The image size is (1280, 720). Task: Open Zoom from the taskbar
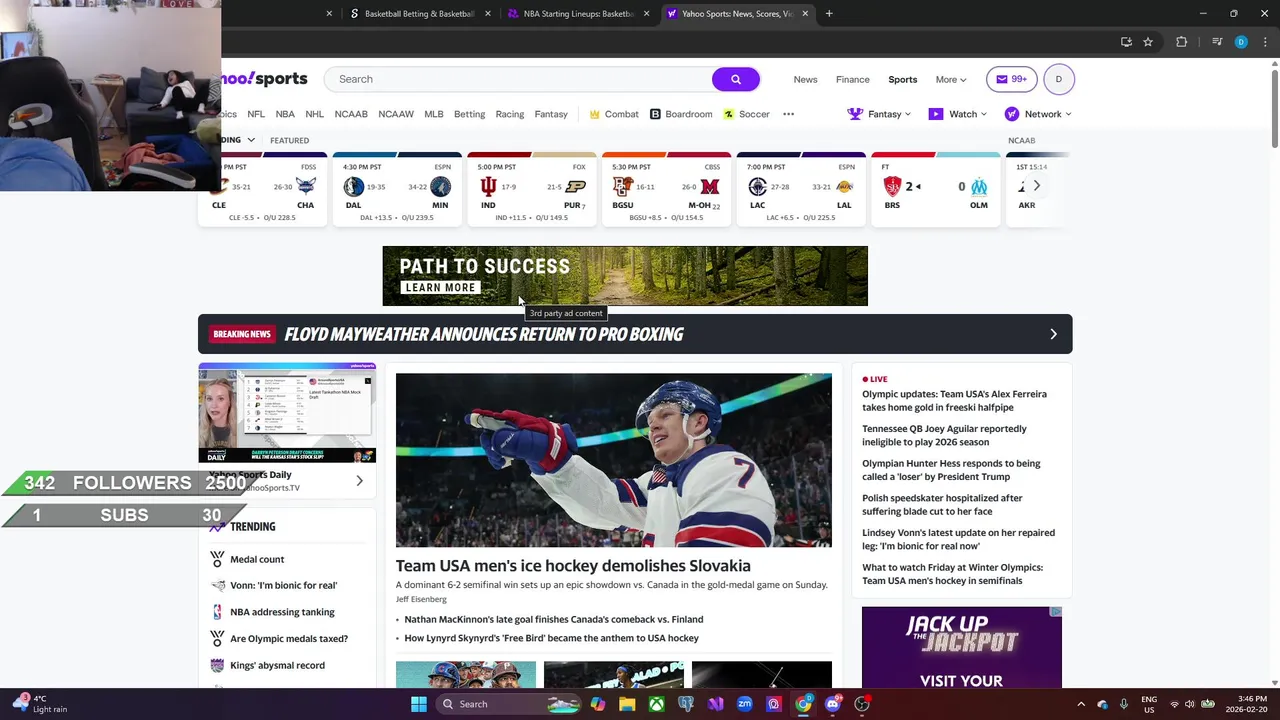(744, 704)
